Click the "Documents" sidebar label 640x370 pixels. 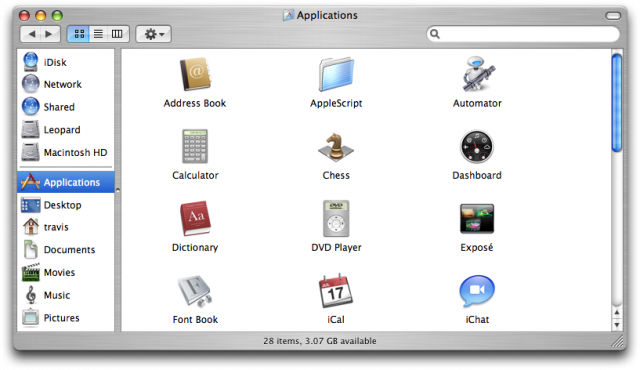69,250
